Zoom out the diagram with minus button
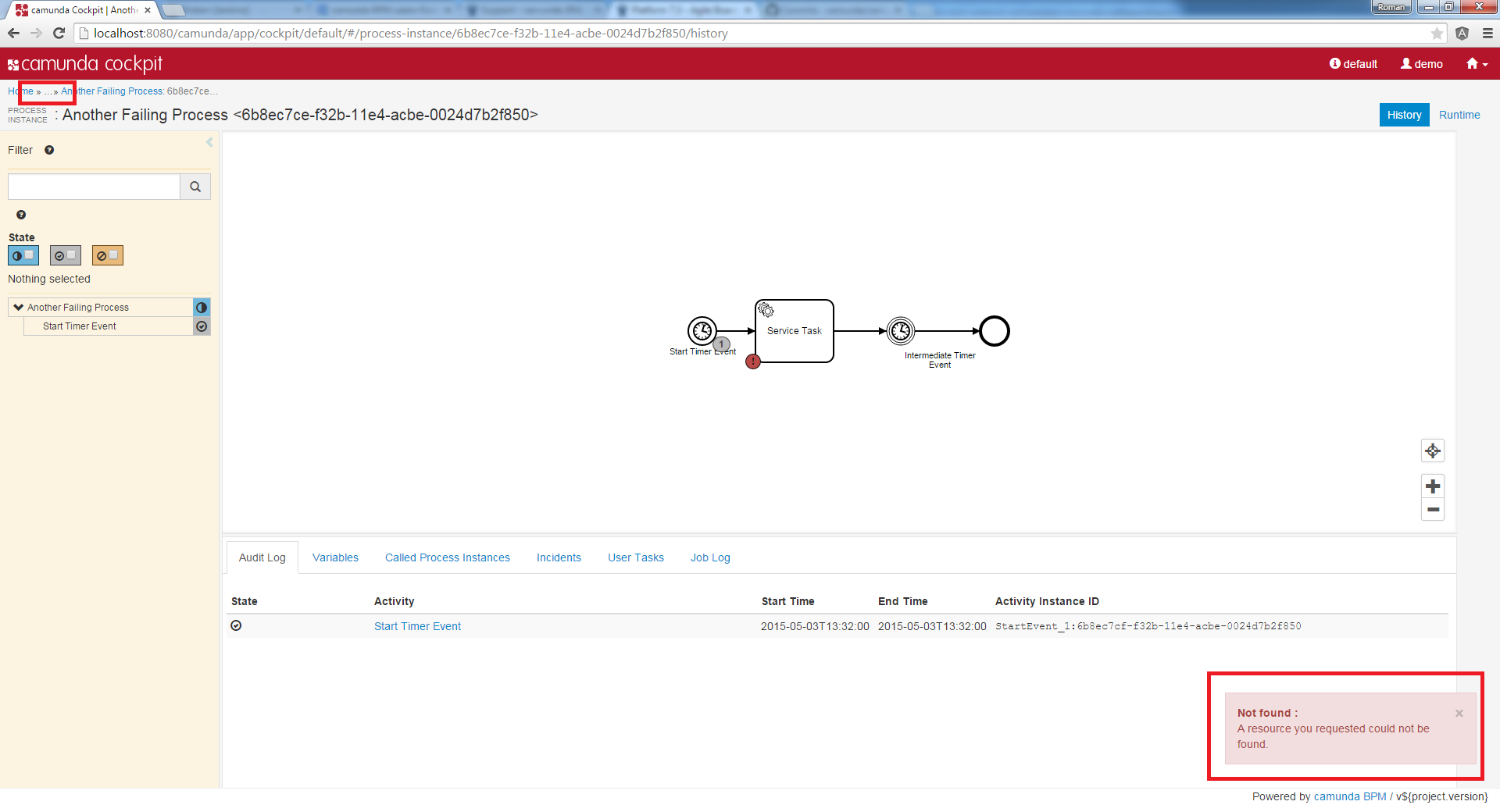Screen dimensions: 1500x812 1432,510
